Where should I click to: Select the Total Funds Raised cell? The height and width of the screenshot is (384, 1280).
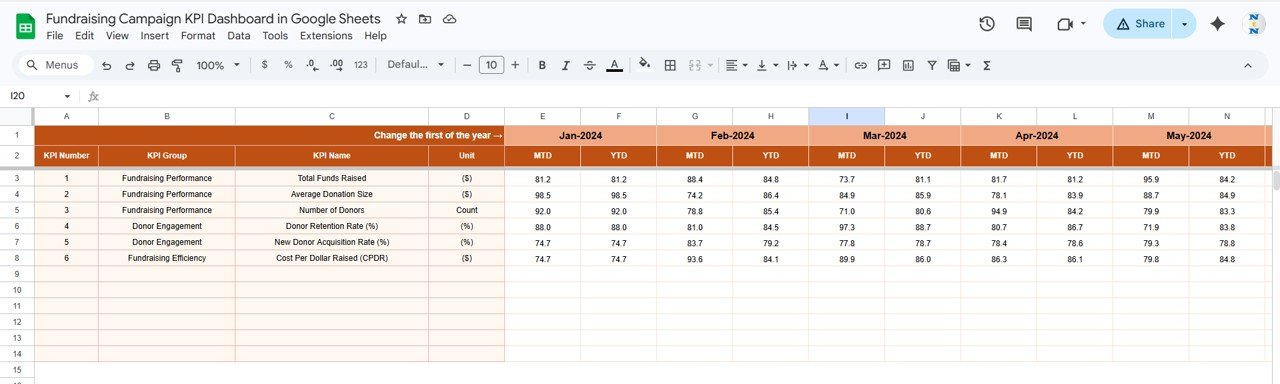point(332,178)
